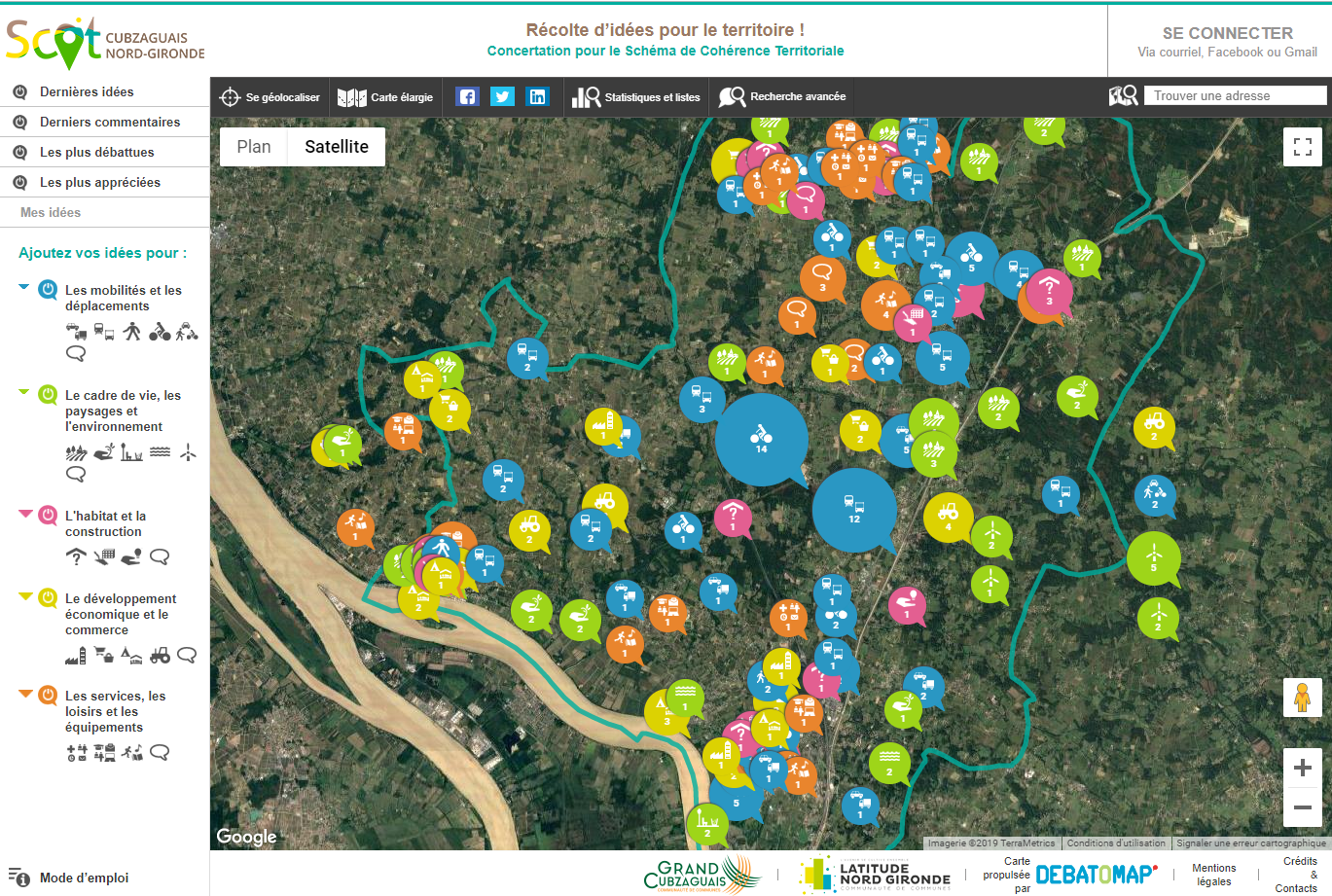Share the map on Twitter
The width and height of the screenshot is (1332, 896).
pos(502,96)
